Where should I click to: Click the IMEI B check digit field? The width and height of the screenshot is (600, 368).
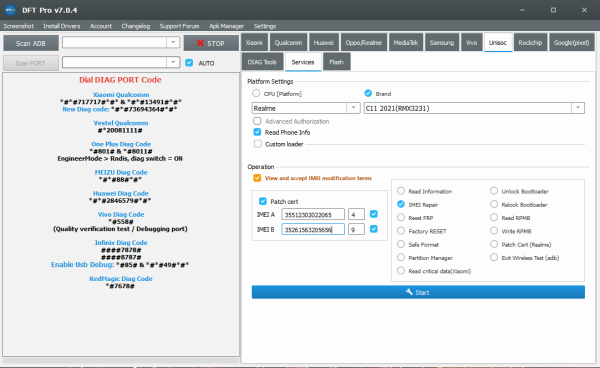[x=356, y=230]
